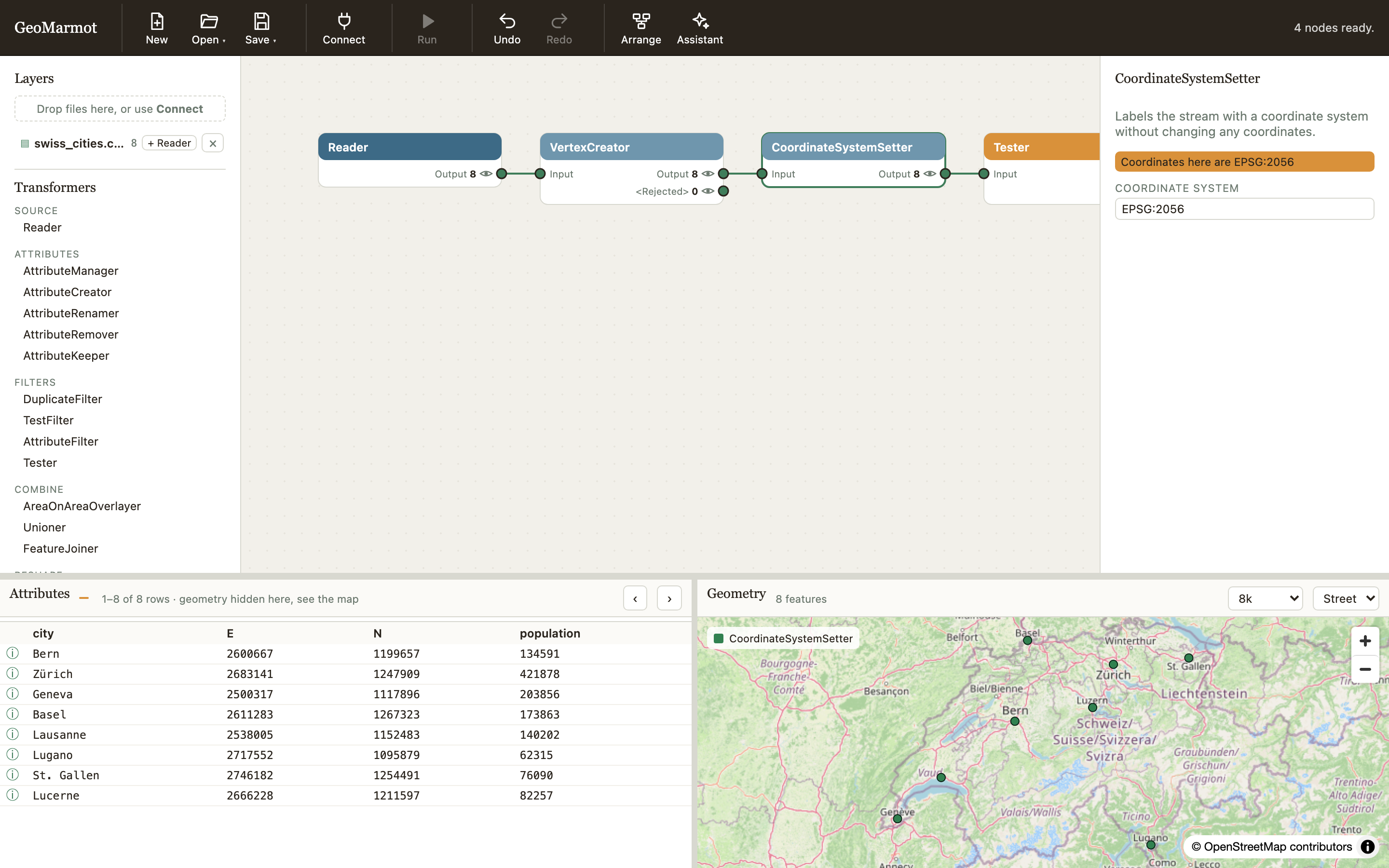
Task: Open the 8k feature limit dropdown
Action: coord(1265,599)
